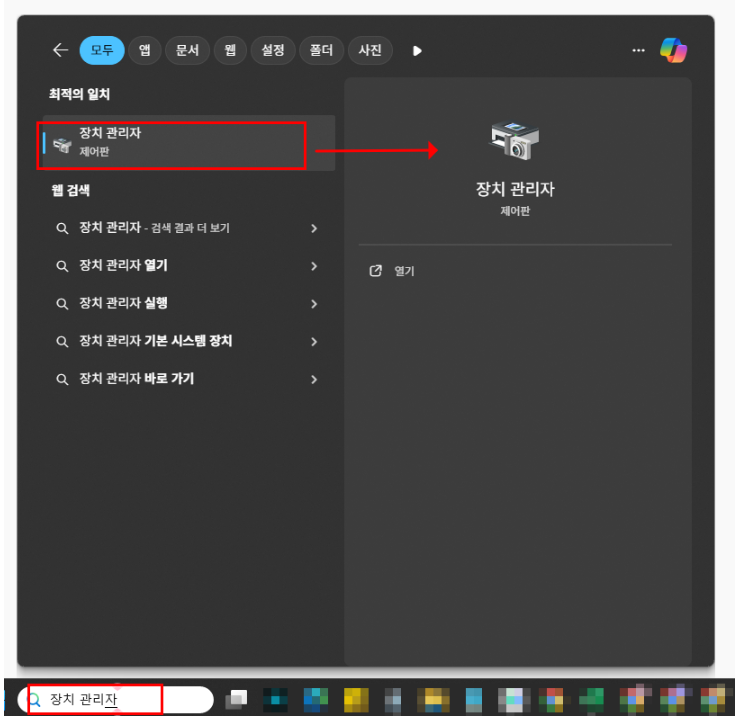Switch to the 폴더 filter tab
This screenshot has width=739, height=722.
click(322, 50)
